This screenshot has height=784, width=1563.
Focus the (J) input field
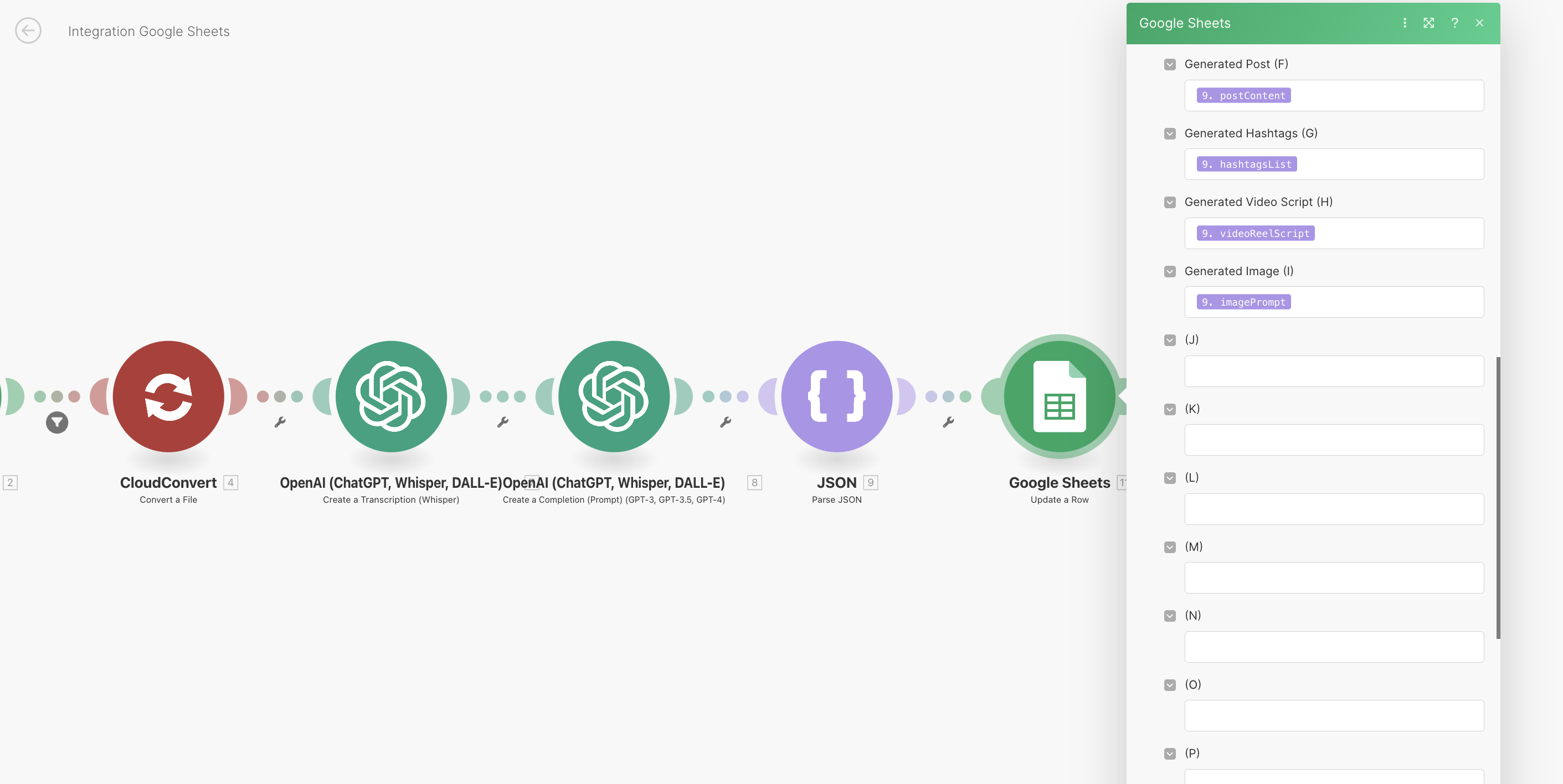tap(1334, 371)
